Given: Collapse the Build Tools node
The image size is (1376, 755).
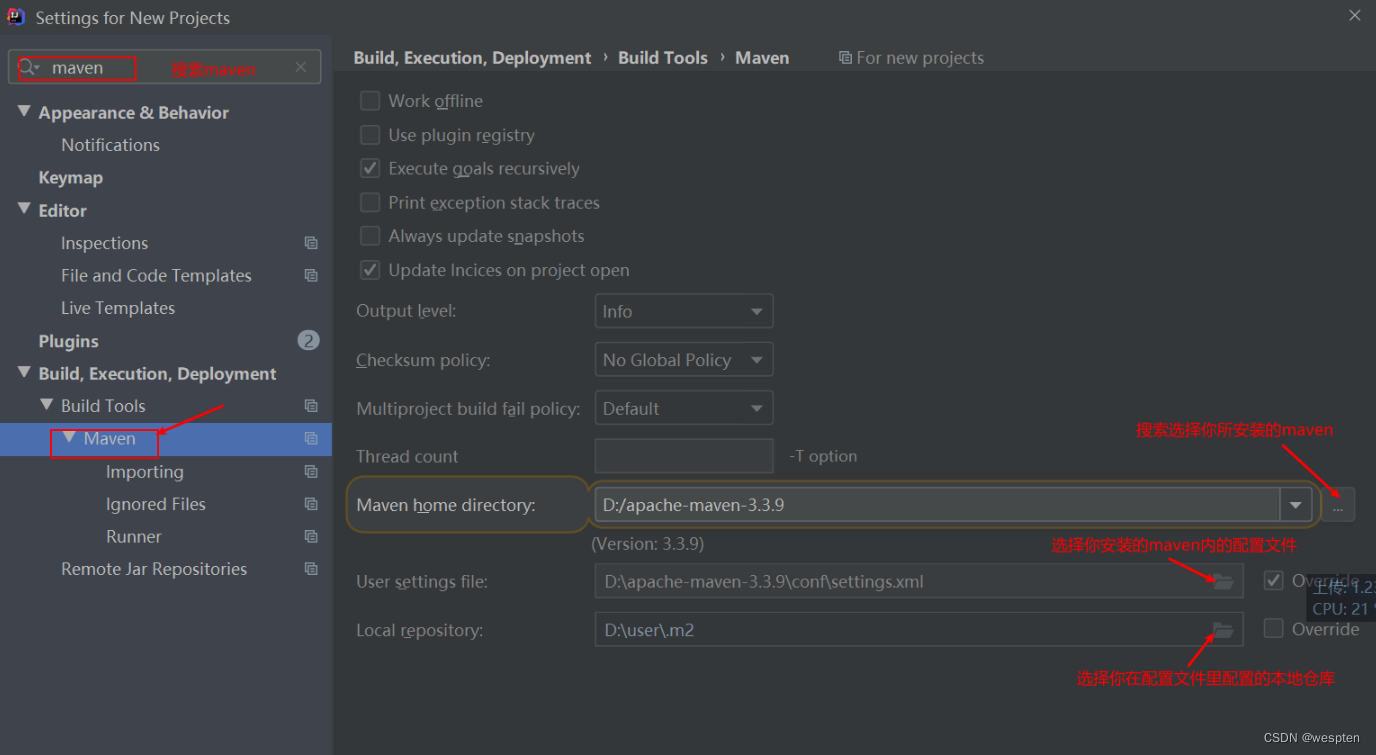Looking at the screenshot, I should click(x=47, y=405).
